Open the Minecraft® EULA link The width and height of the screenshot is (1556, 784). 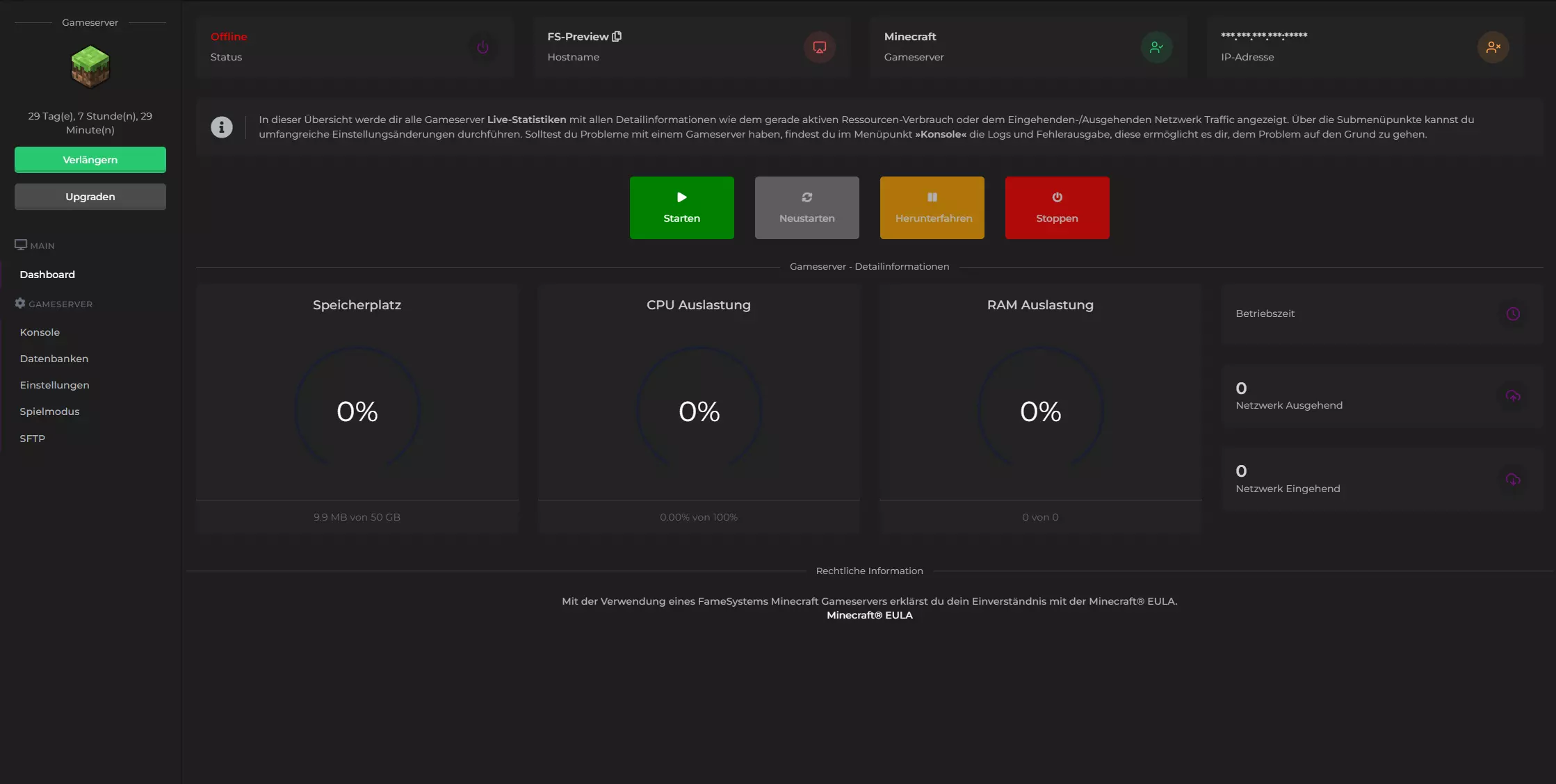[x=869, y=615]
